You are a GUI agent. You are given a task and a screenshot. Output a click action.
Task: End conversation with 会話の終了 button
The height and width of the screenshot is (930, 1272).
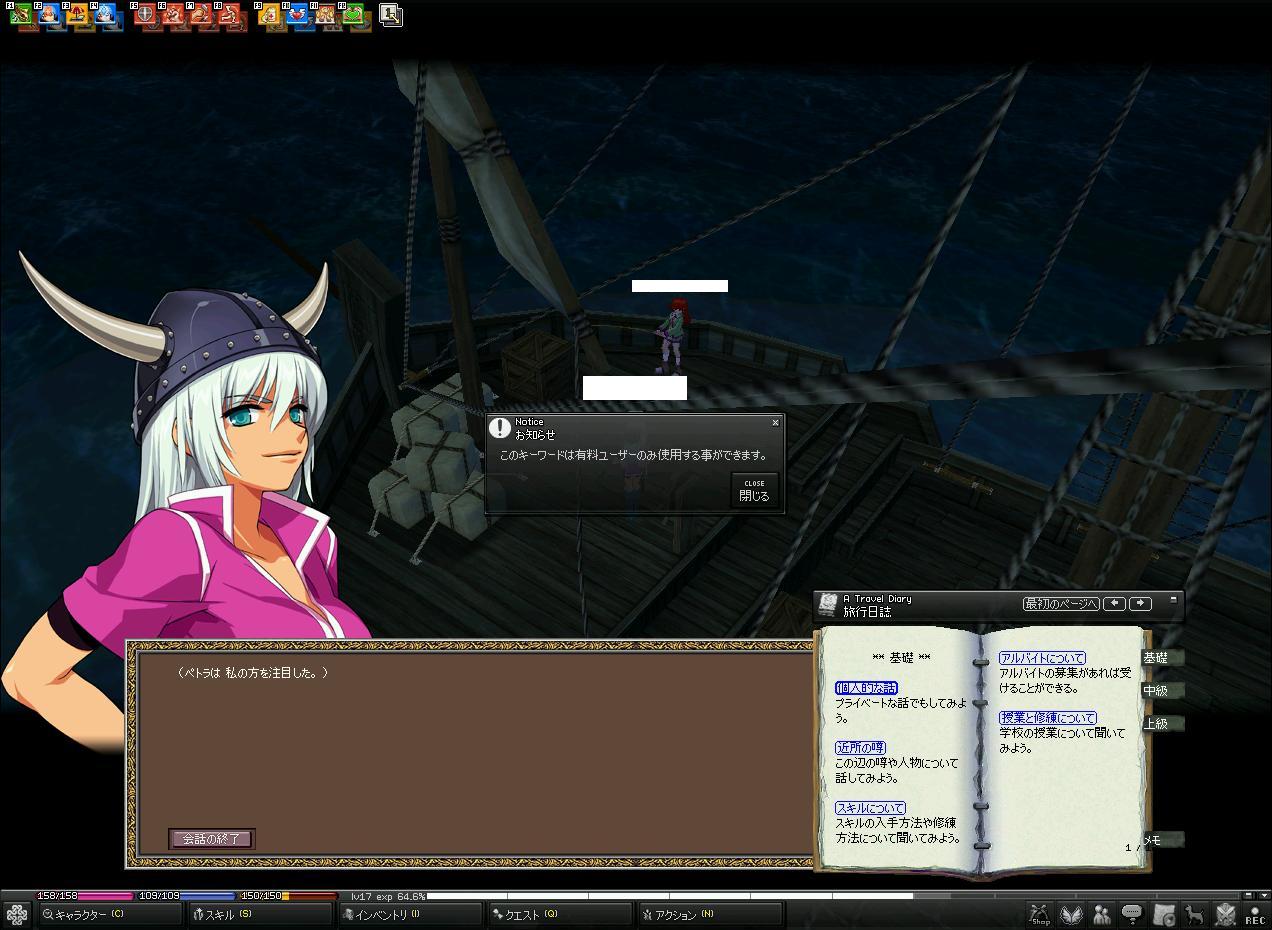pyautogui.click(x=211, y=839)
